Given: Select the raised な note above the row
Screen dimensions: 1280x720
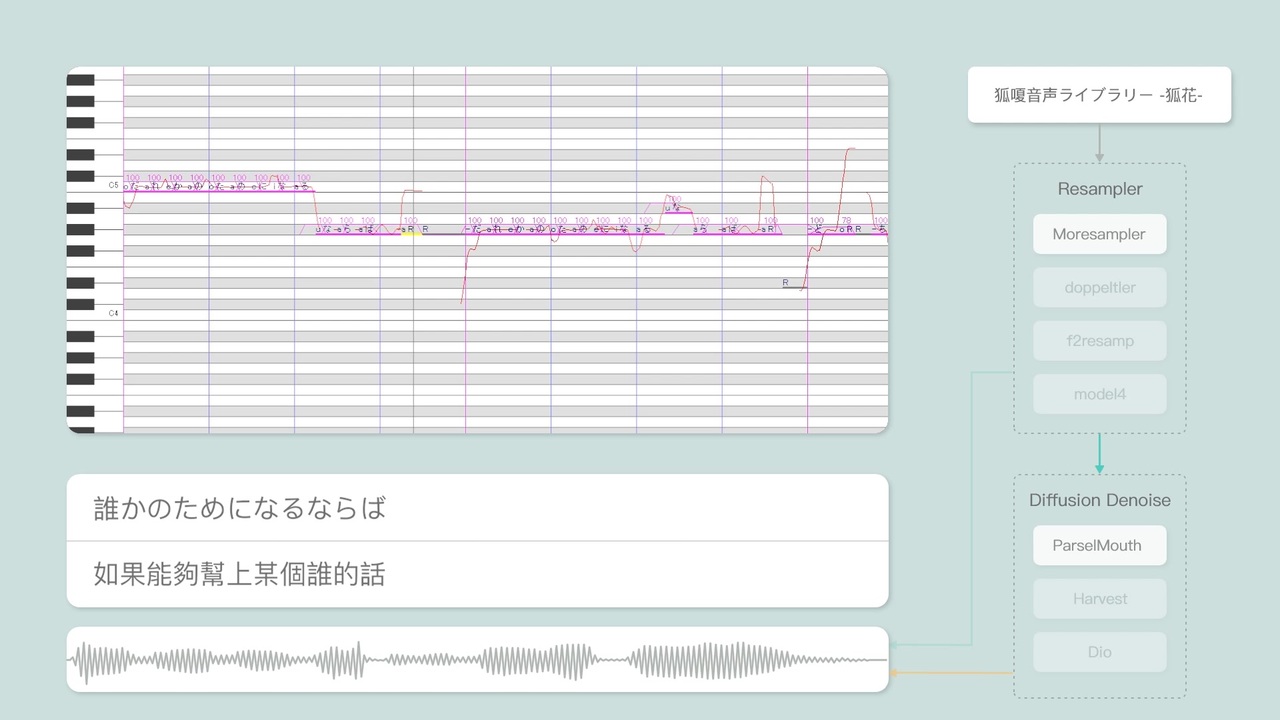Looking at the screenshot, I should [x=678, y=211].
